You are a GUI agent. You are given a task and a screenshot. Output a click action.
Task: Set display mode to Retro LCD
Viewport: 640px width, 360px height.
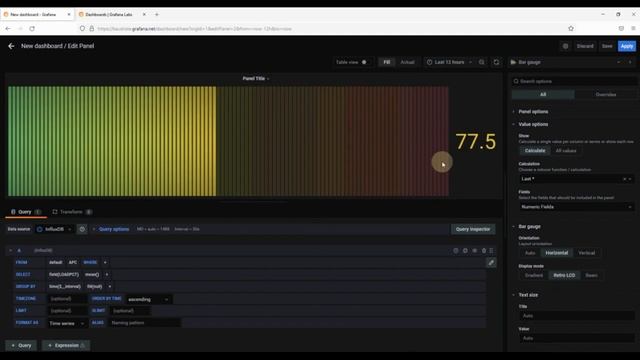[x=564, y=276]
